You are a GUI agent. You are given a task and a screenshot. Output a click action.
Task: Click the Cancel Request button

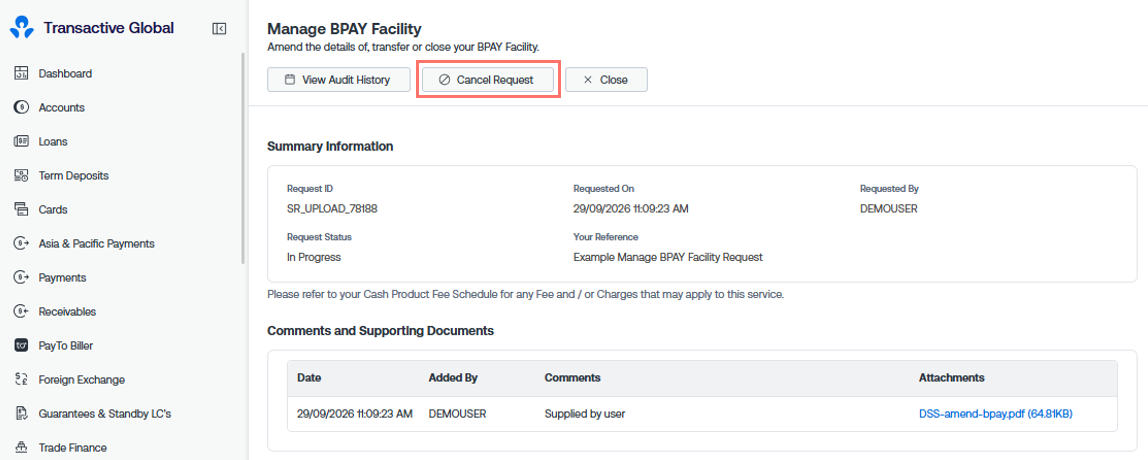(x=488, y=80)
